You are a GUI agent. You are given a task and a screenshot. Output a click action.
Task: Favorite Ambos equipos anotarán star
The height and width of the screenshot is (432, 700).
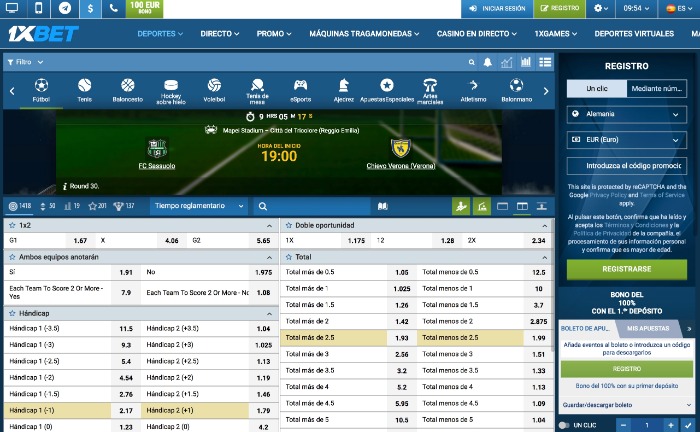point(12,257)
